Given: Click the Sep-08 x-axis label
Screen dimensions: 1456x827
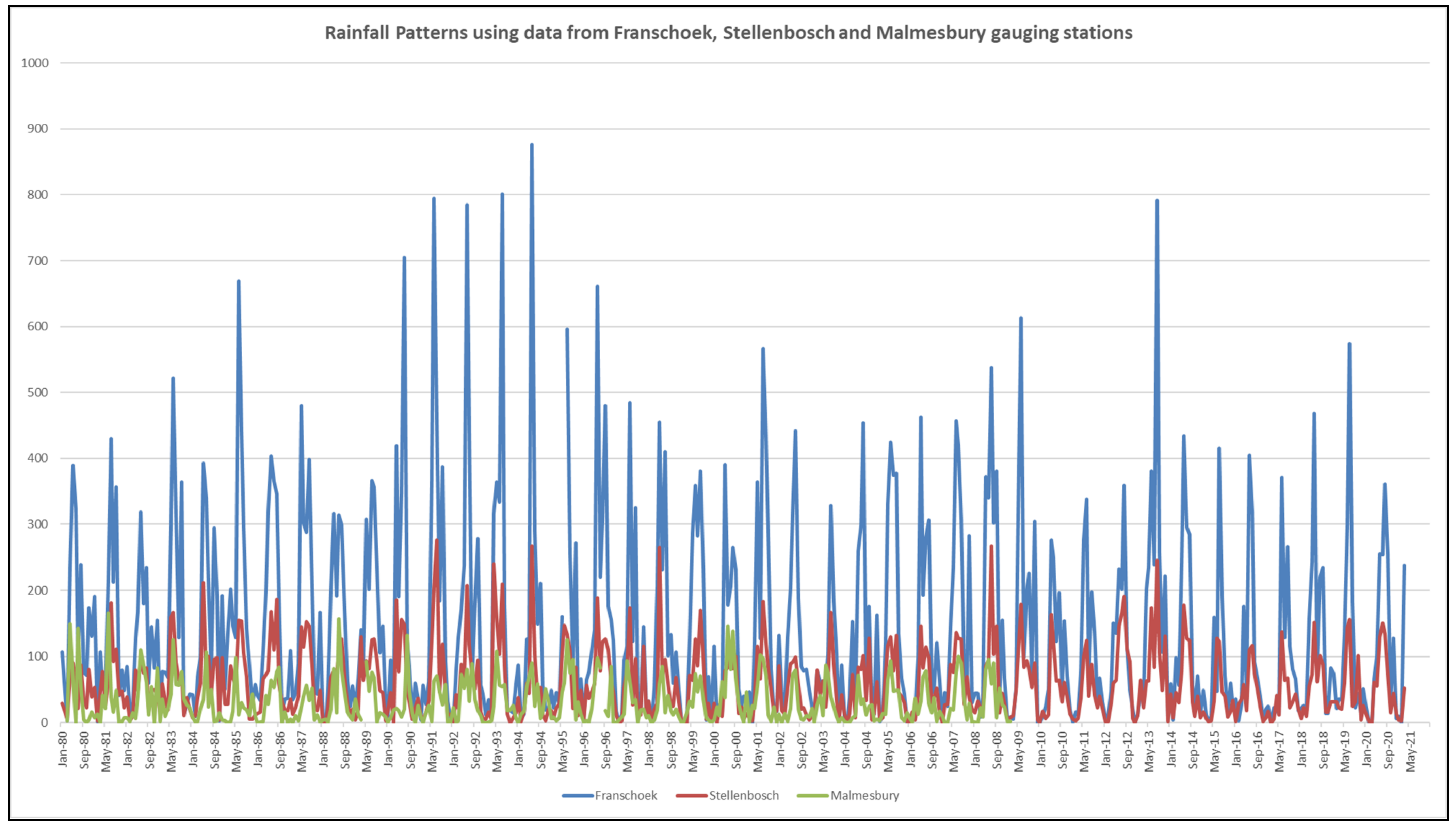Looking at the screenshot, I should tap(997, 750).
